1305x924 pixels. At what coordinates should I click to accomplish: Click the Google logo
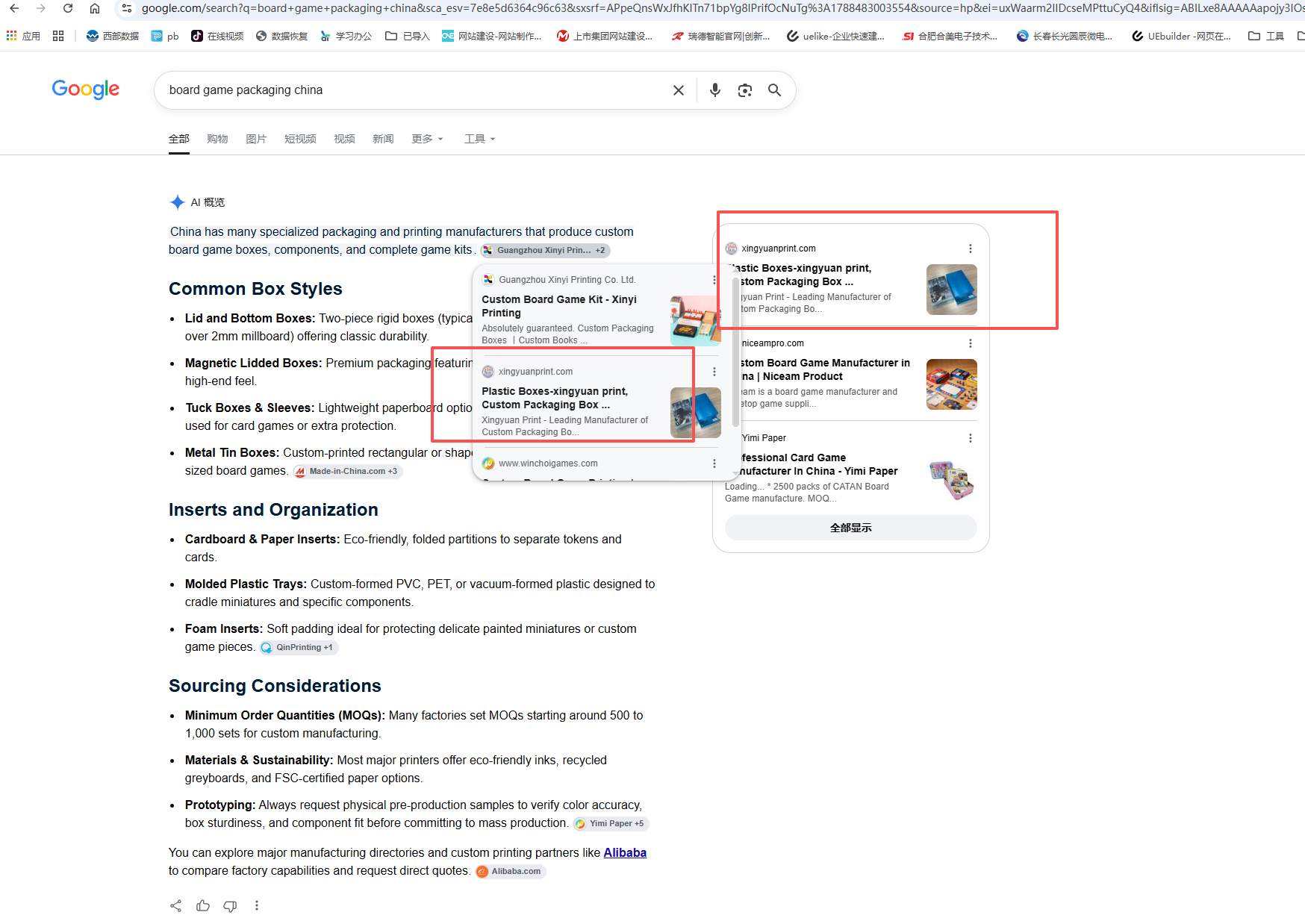click(86, 90)
